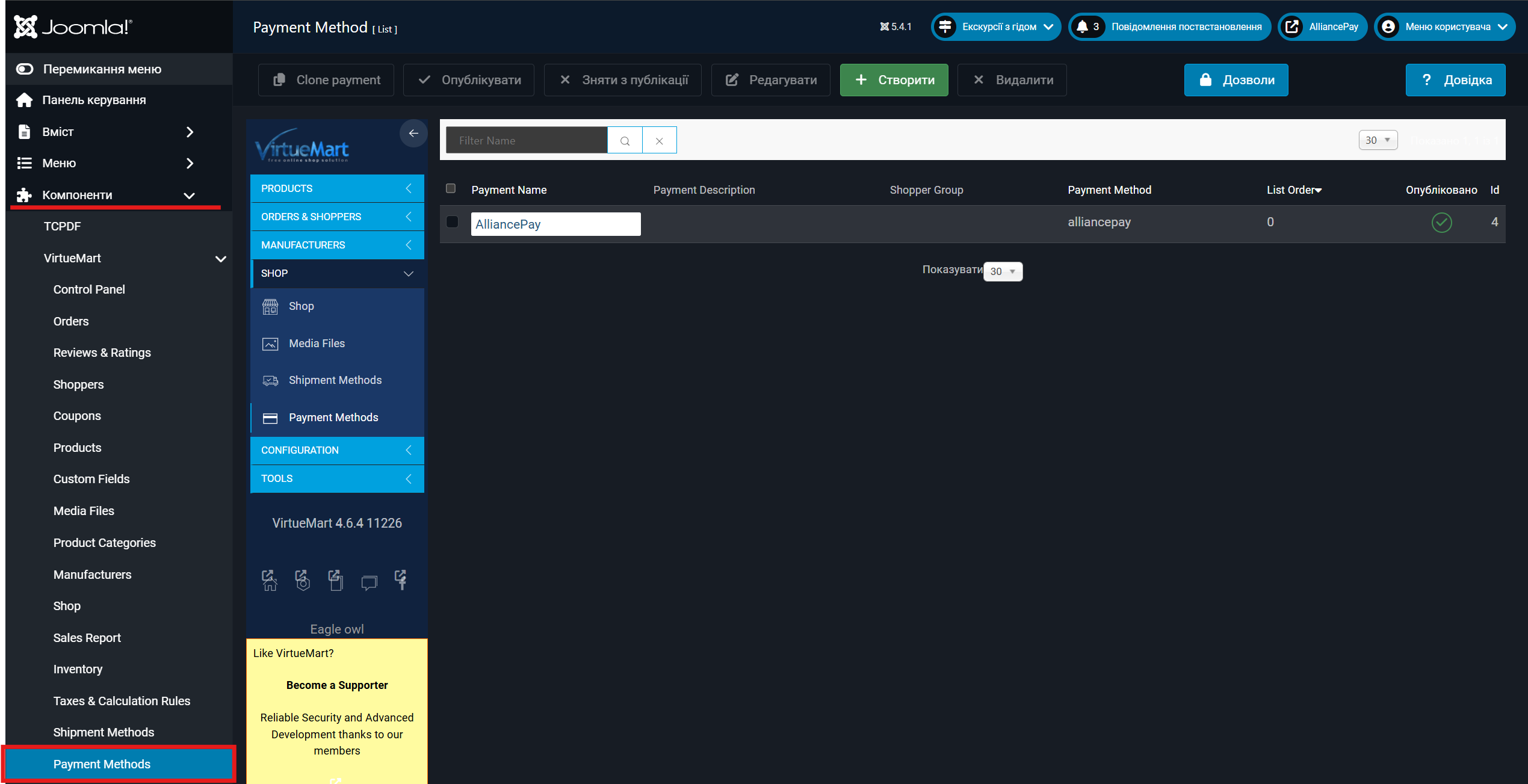
Task: Select Orders in the Joomla sidebar
Action: pyautogui.click(x=71, y=321)
